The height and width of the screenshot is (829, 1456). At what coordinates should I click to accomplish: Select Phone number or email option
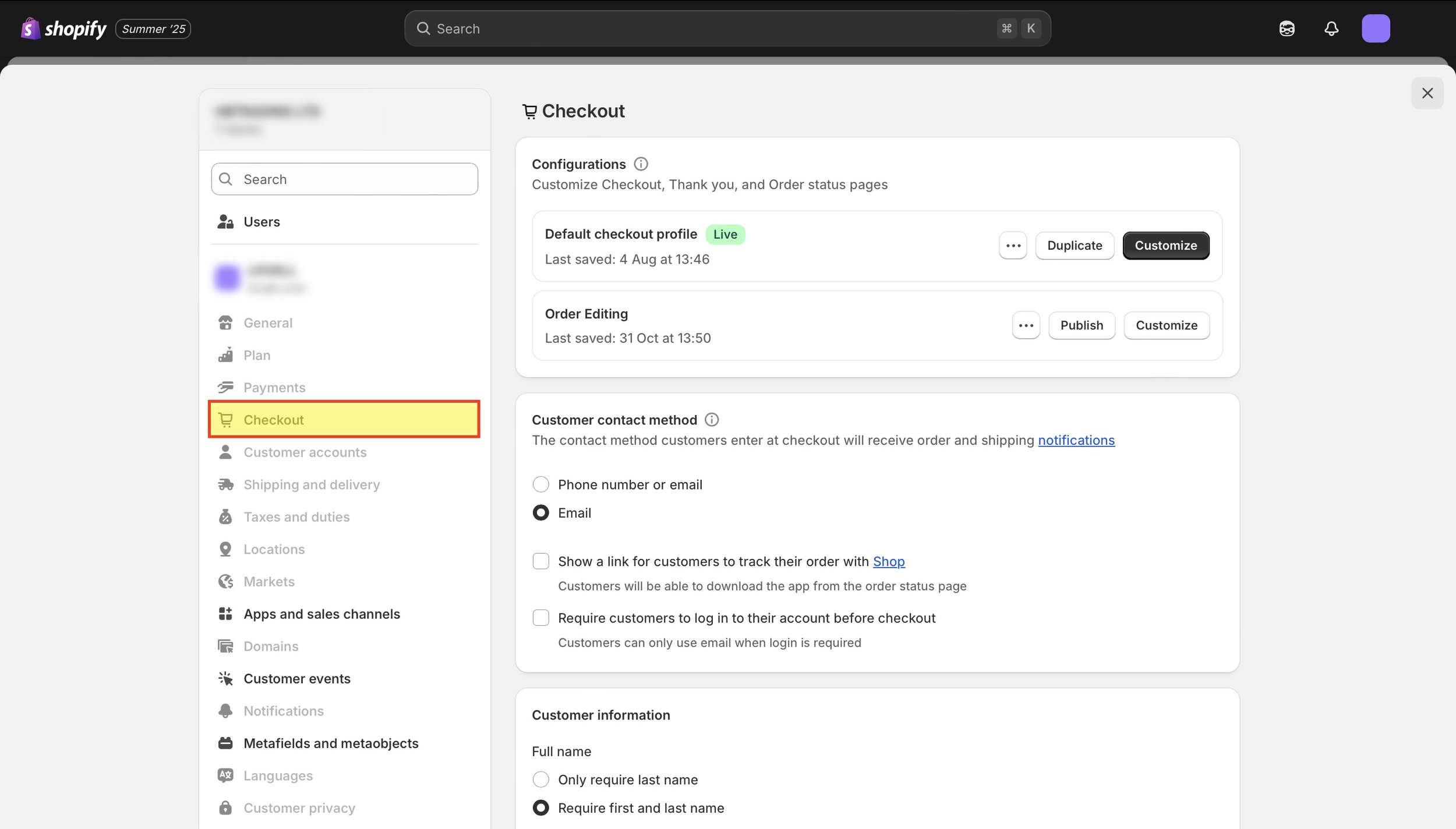click(x=541, y=484)
